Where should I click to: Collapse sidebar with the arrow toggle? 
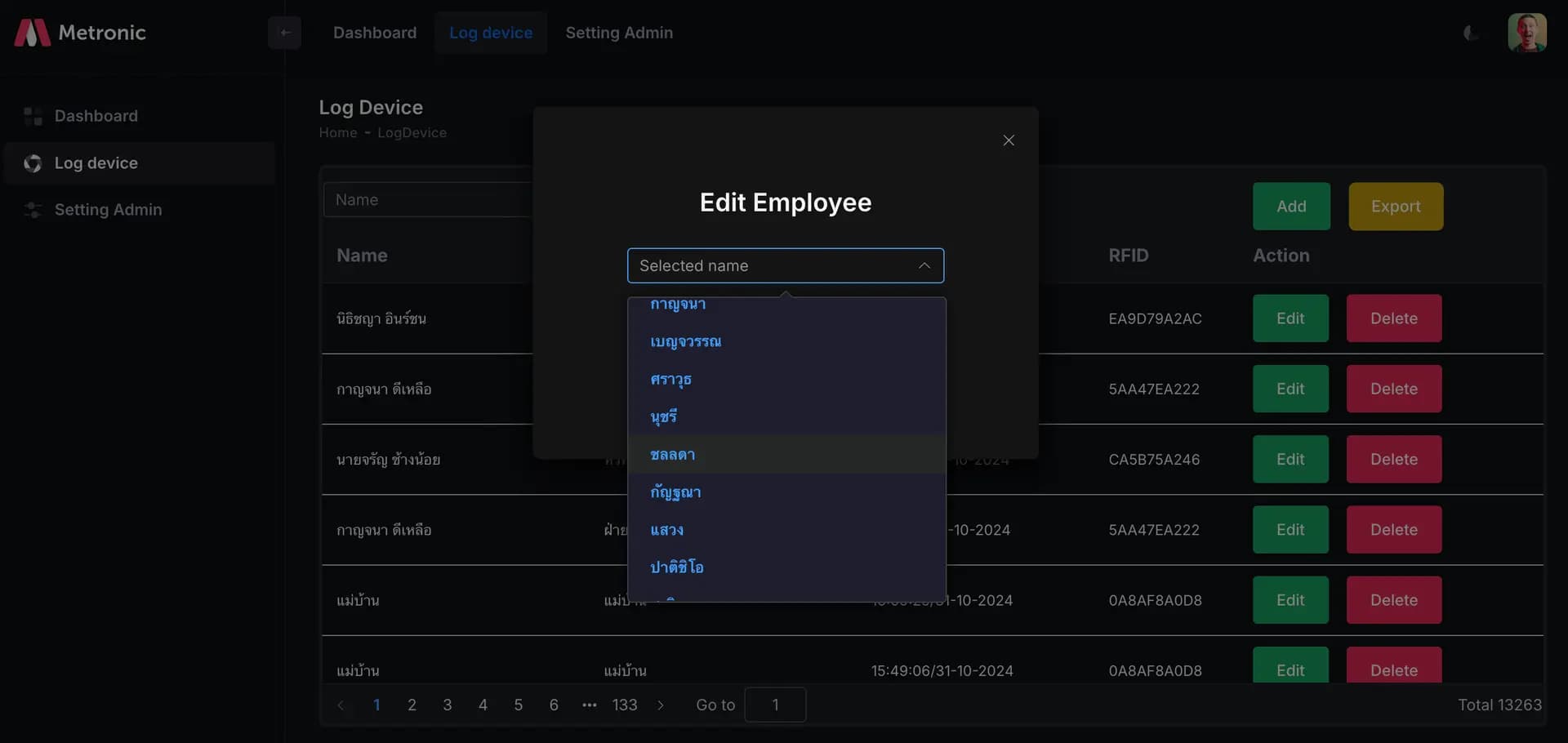coord(284,33)
